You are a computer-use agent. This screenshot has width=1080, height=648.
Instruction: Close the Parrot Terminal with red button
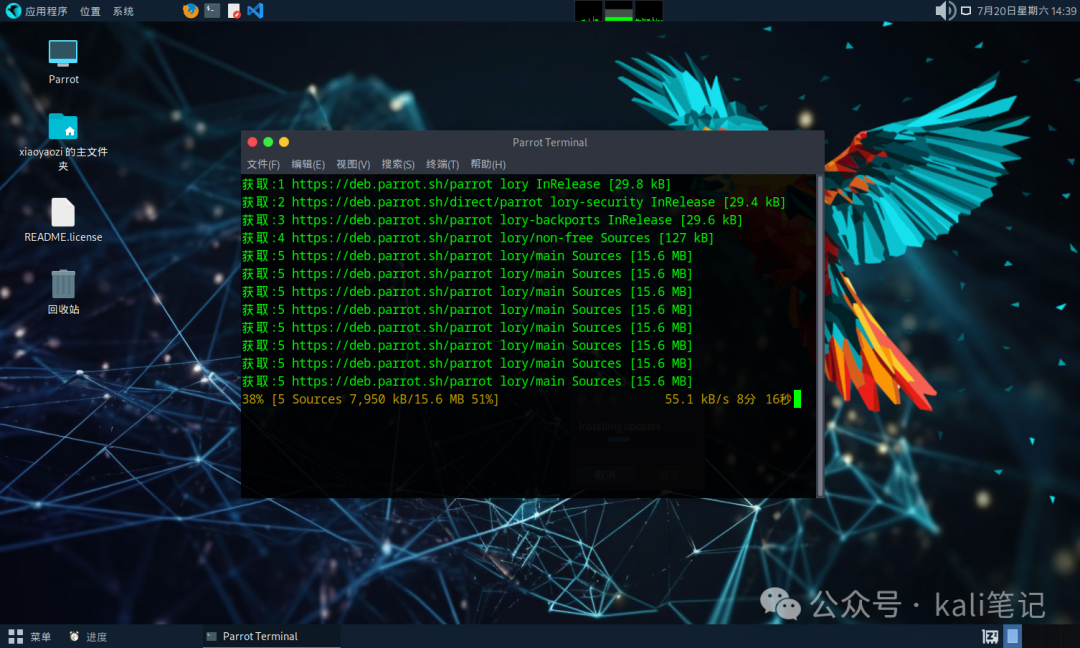click(x=252, y=142)
